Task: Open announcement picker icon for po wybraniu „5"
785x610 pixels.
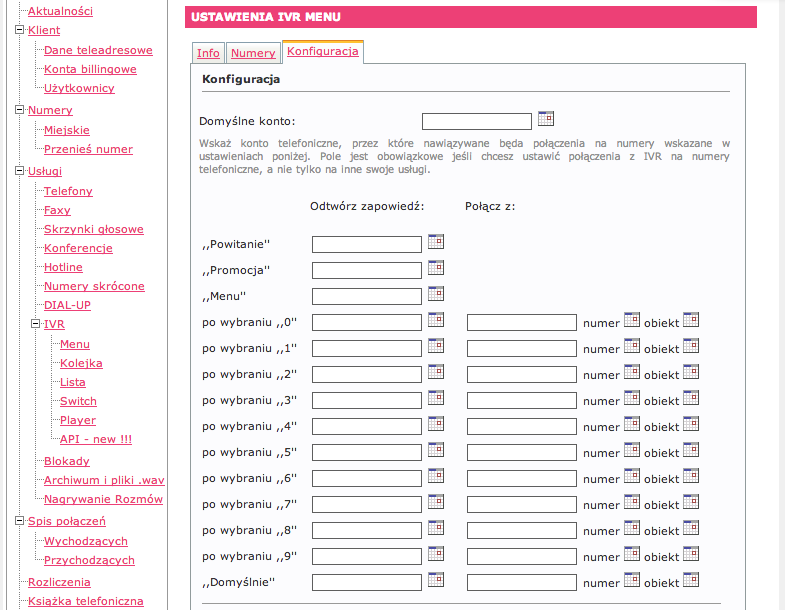Action: click(436, 450)
